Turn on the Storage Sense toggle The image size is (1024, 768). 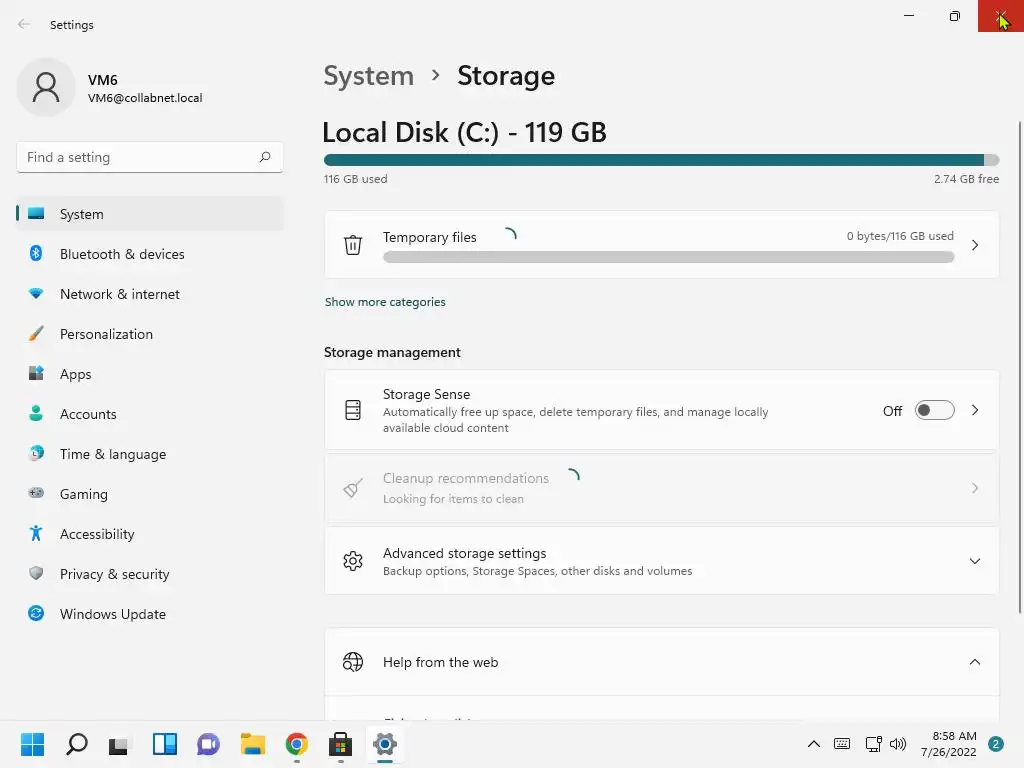pyautogui.click(x=934, y=410)
